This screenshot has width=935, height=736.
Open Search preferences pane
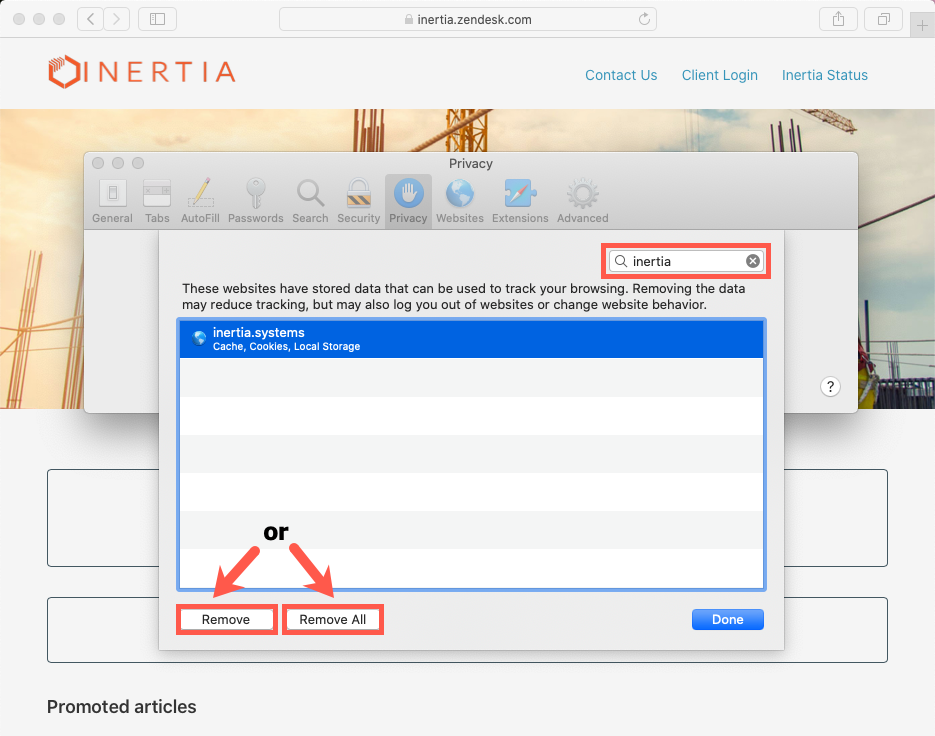310,201
